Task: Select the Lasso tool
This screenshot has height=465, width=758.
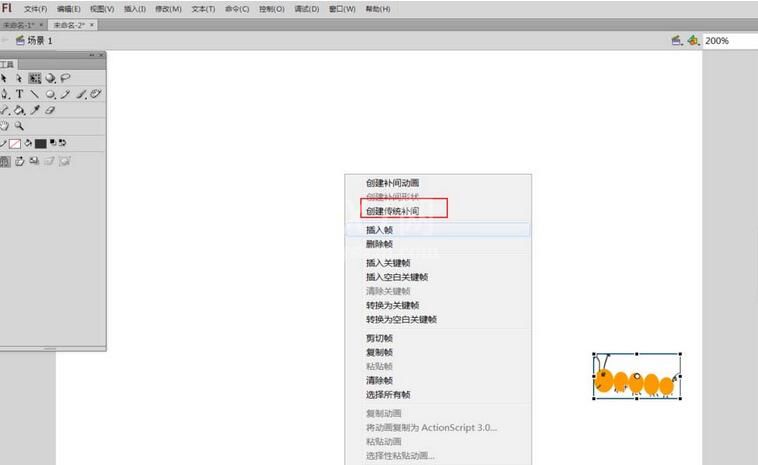Action: point(65,78)
